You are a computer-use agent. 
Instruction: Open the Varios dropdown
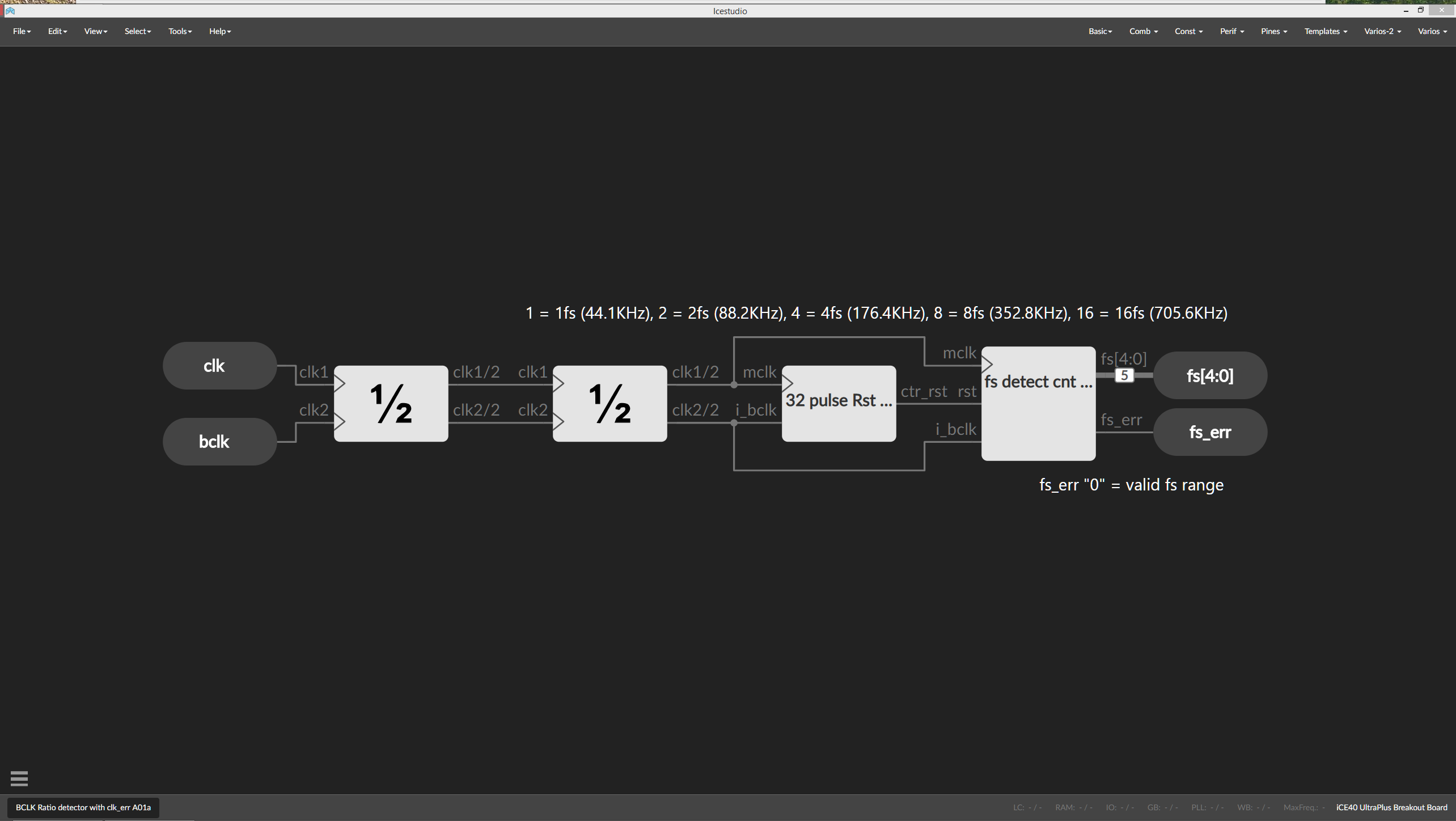(1432, 31)
